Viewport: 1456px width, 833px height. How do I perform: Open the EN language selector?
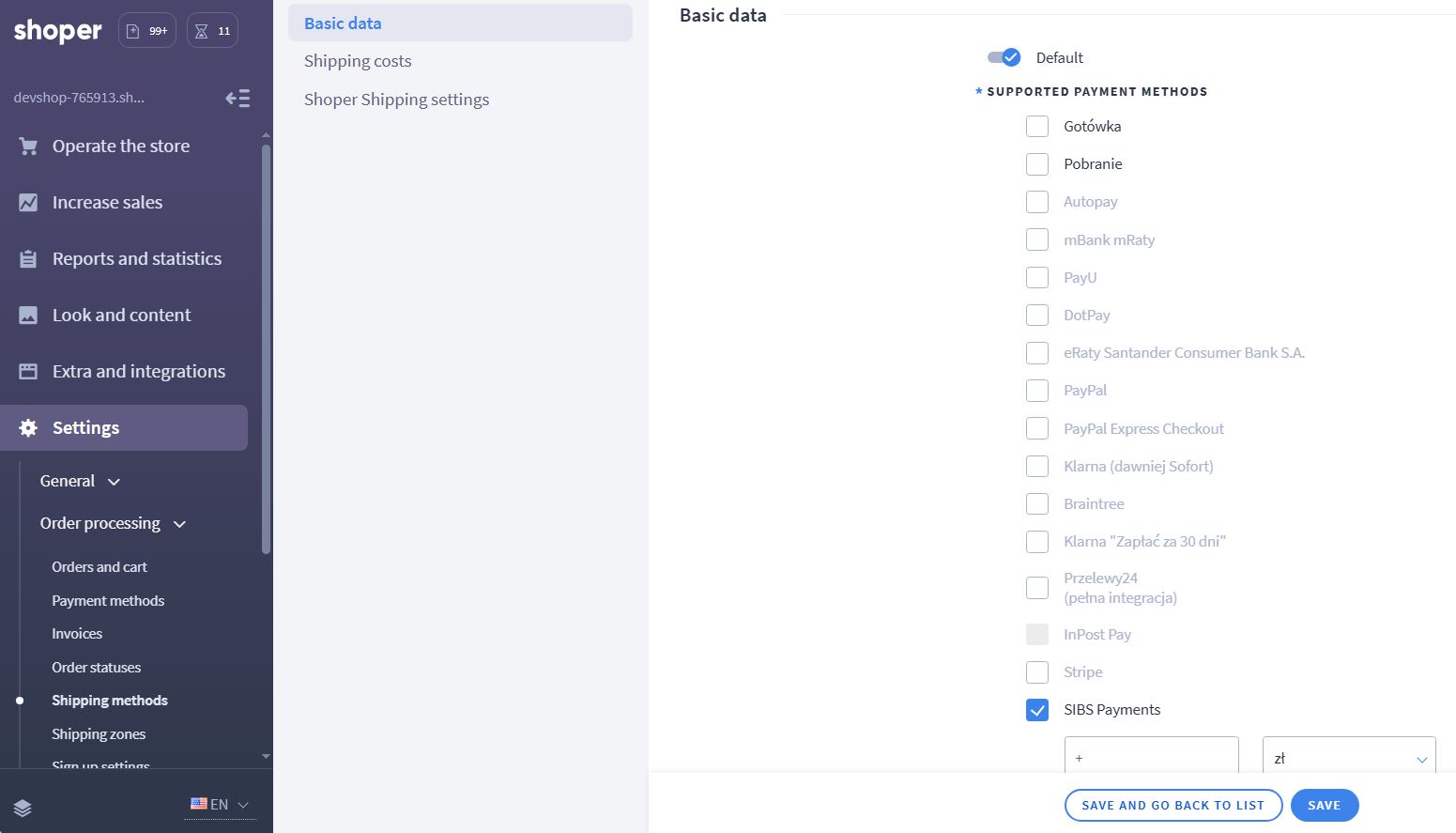(x=220, y=805)
